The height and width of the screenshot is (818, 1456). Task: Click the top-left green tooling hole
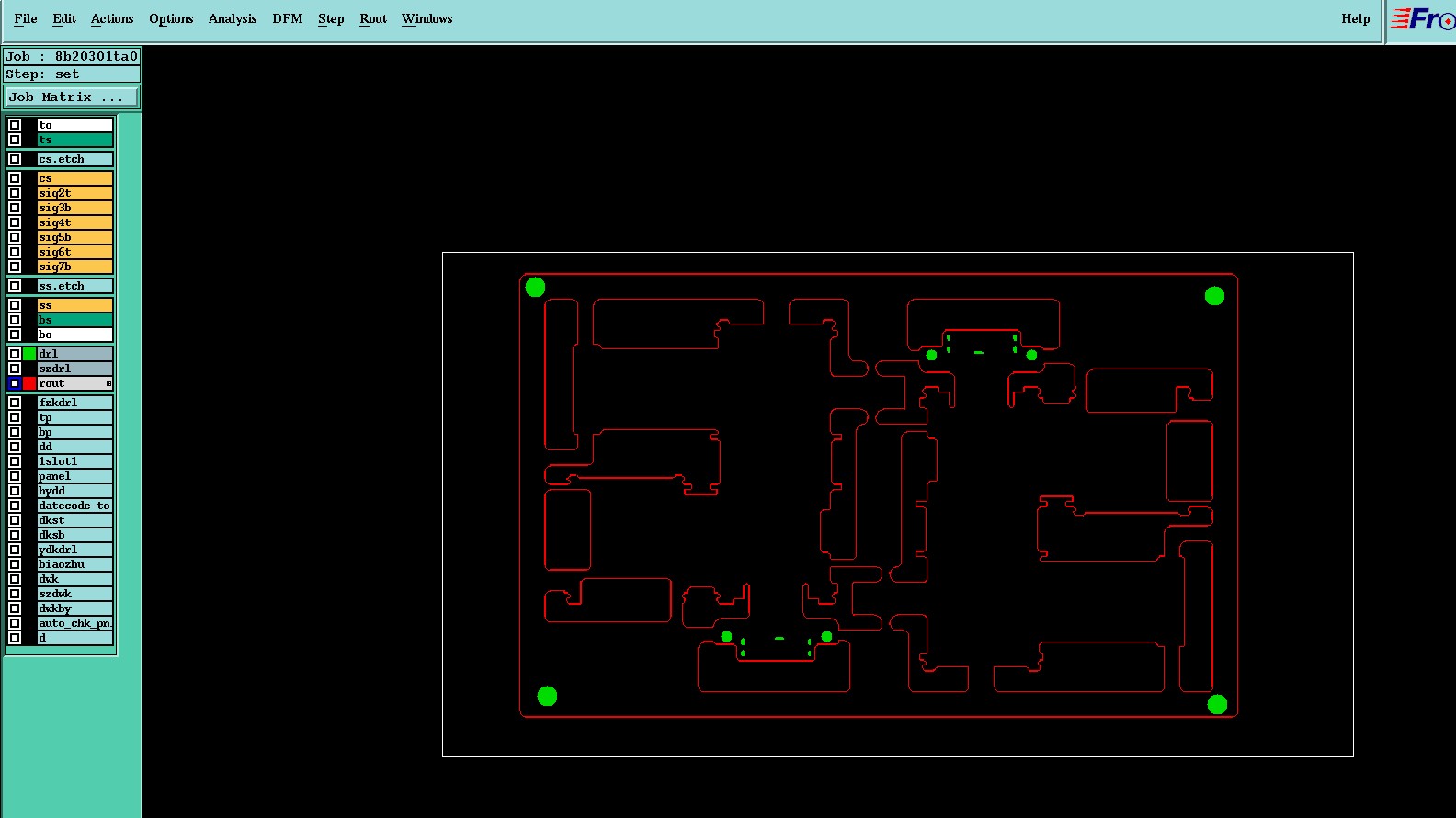pos(535,288)
